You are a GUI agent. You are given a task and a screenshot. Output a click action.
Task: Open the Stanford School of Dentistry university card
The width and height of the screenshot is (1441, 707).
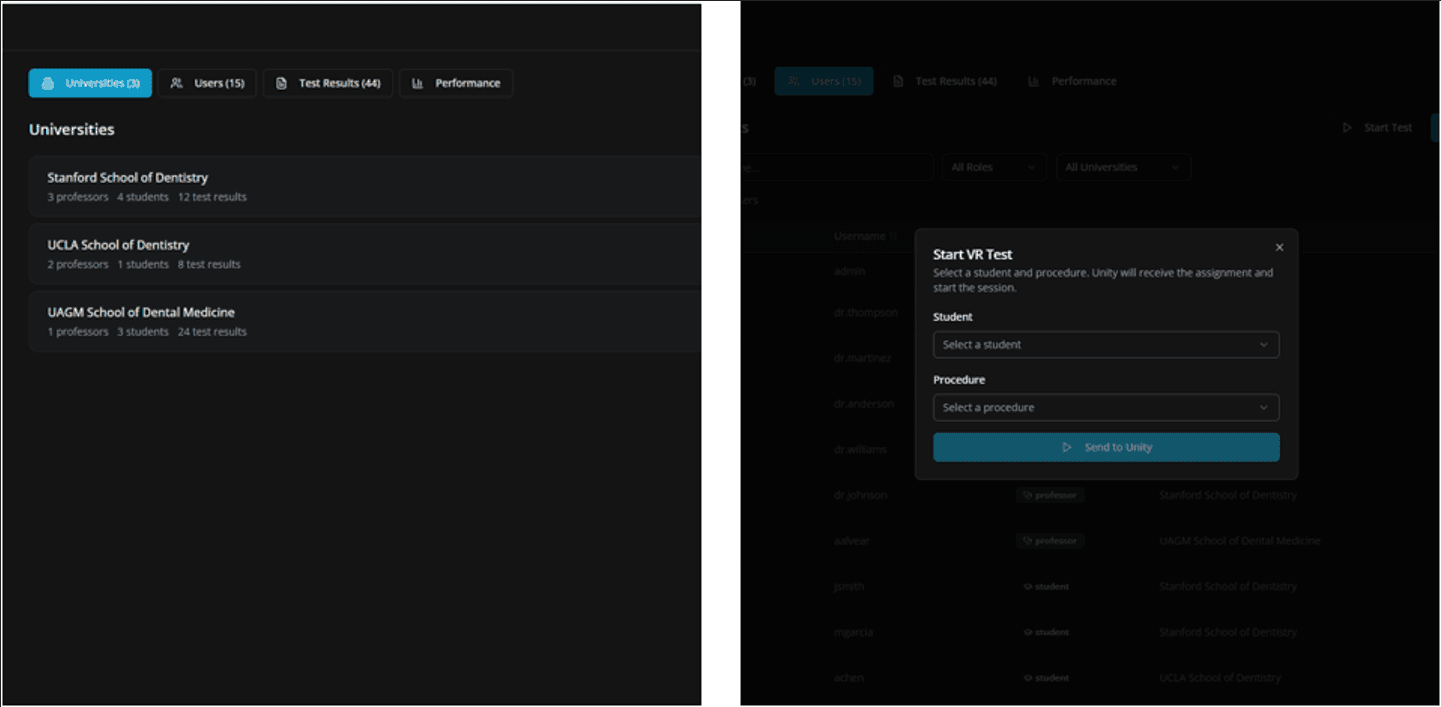(x=365, y=186)
